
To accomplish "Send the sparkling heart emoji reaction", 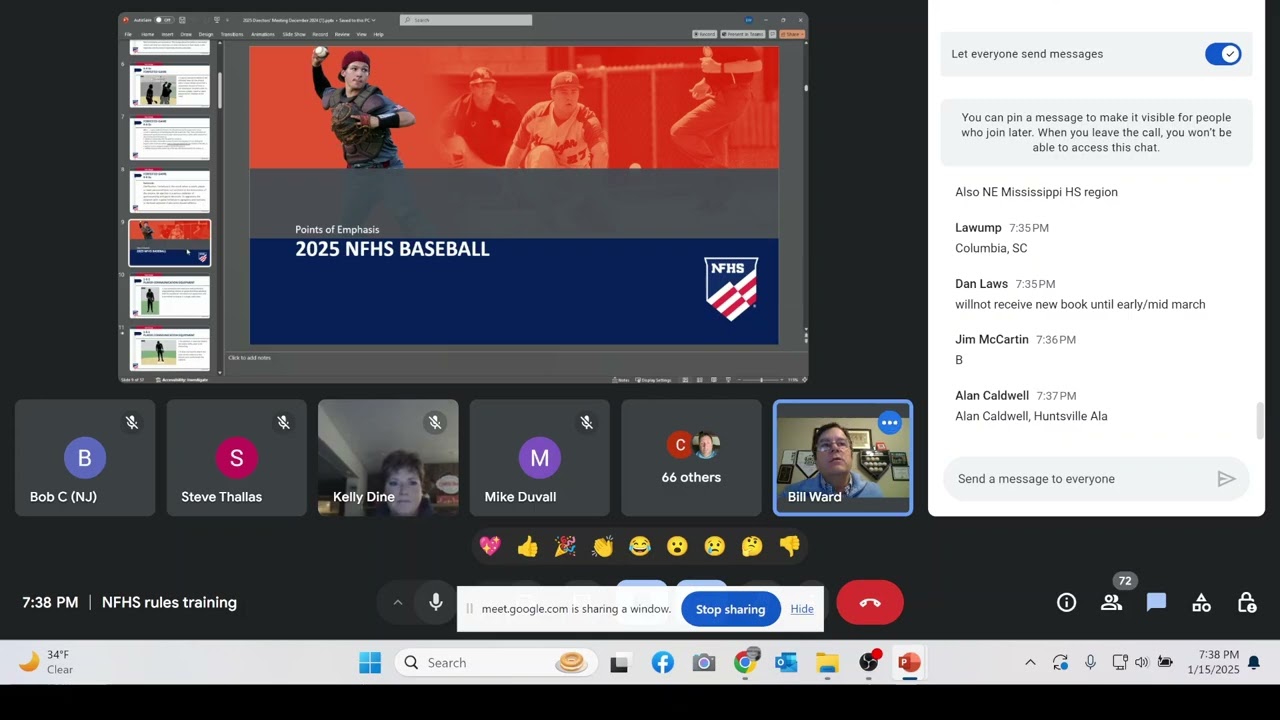I will 490,546.
